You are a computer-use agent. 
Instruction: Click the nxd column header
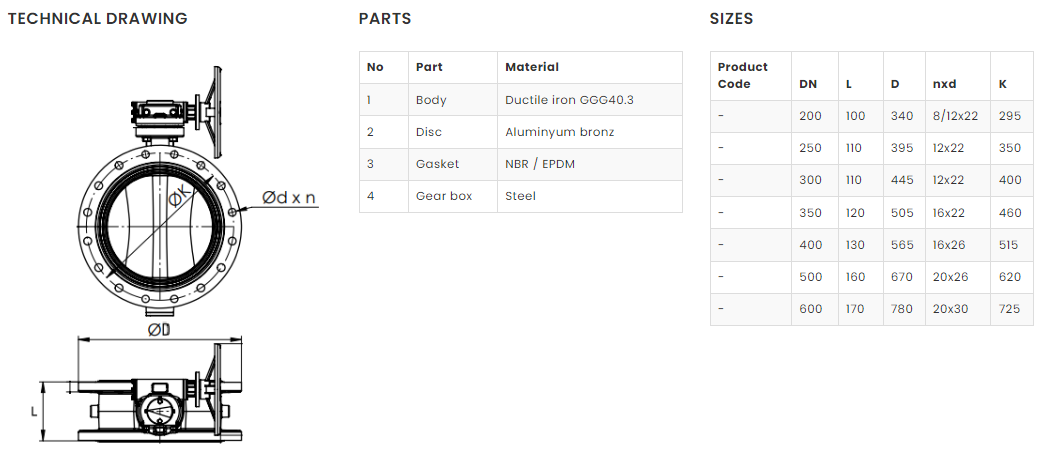[x=944, y=84]
